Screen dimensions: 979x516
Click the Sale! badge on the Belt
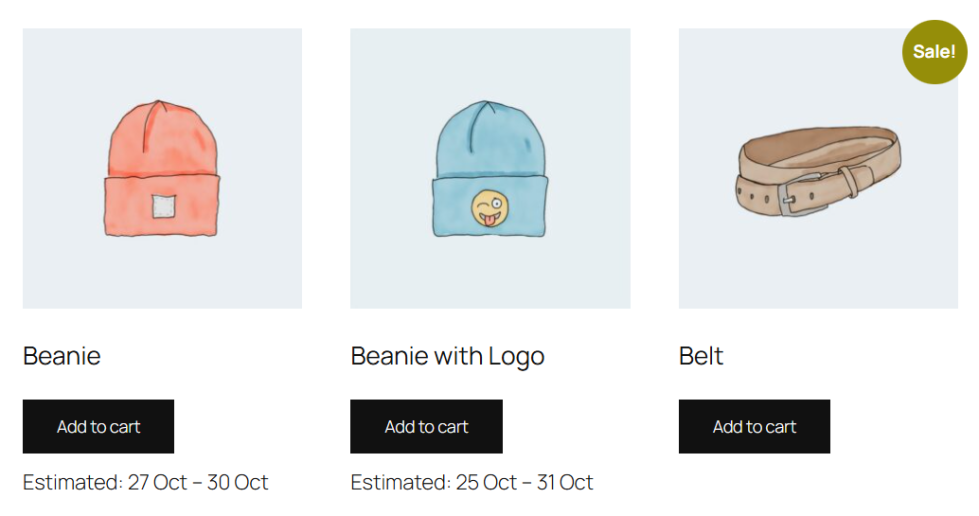[x=934, y=52]
